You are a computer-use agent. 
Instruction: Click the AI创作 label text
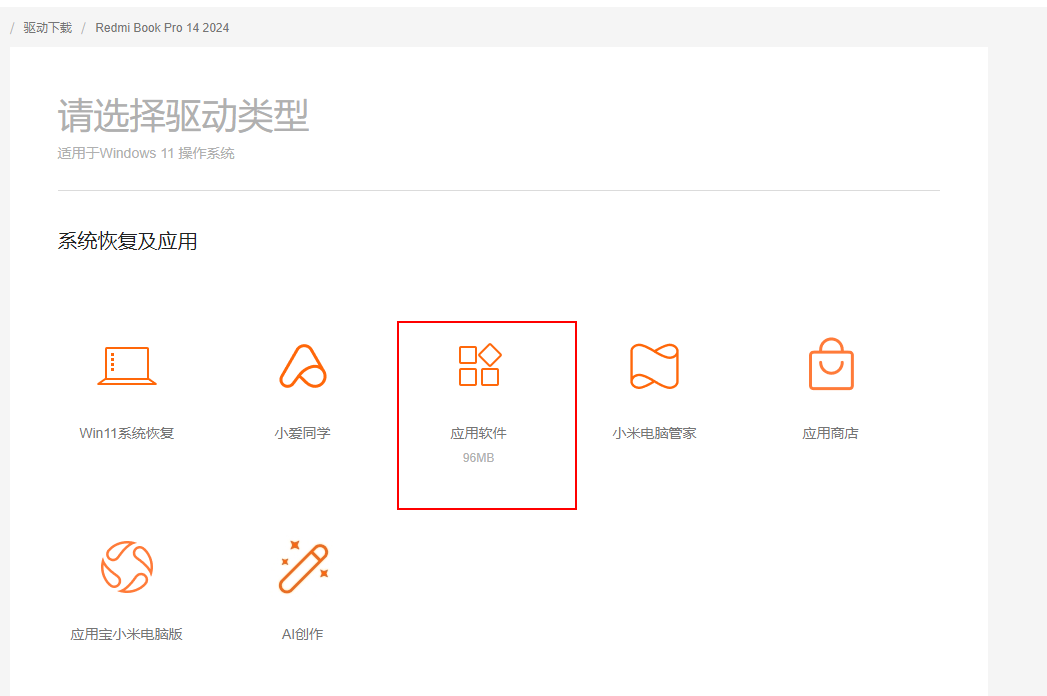(x=302, y=634)
